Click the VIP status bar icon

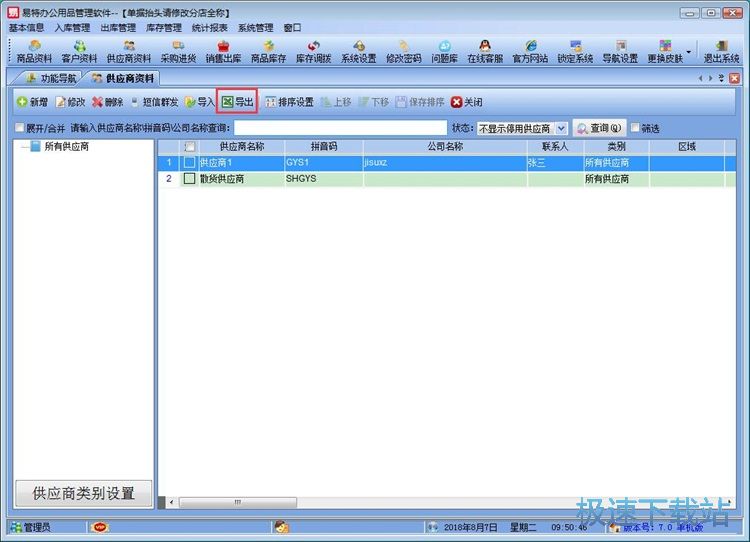tap(99, 527)
